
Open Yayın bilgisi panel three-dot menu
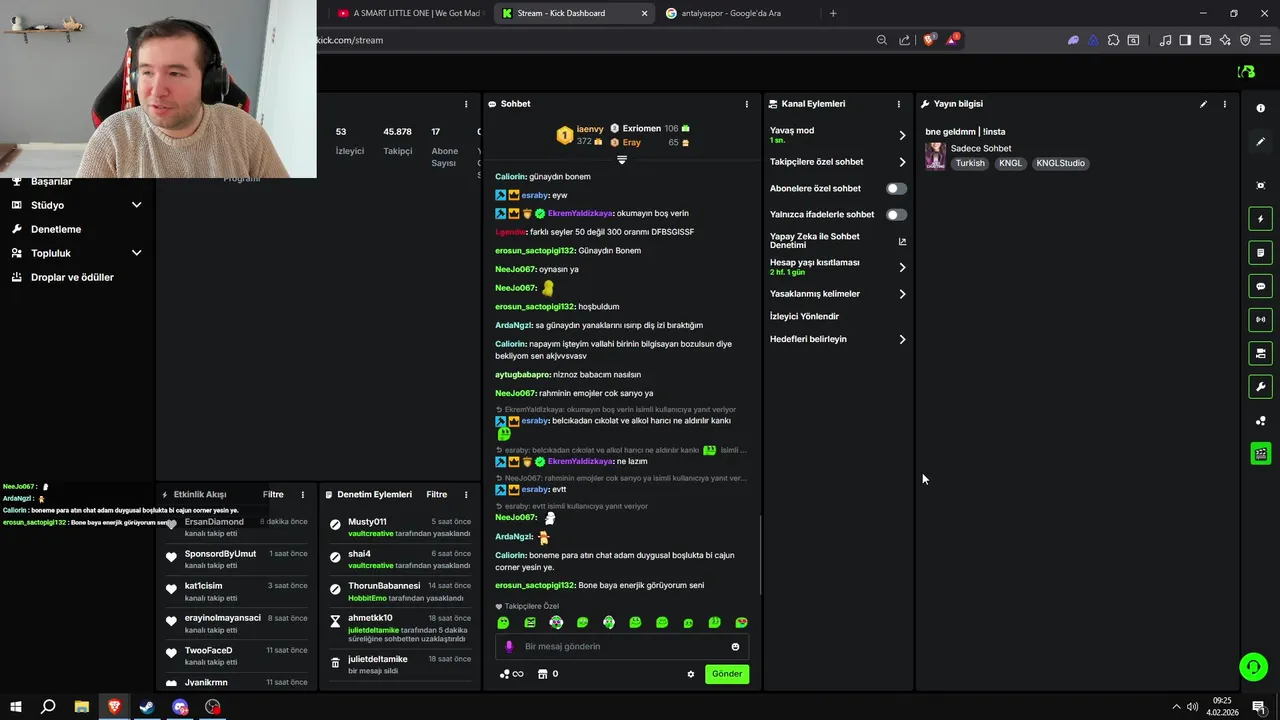coord(1224,104)
